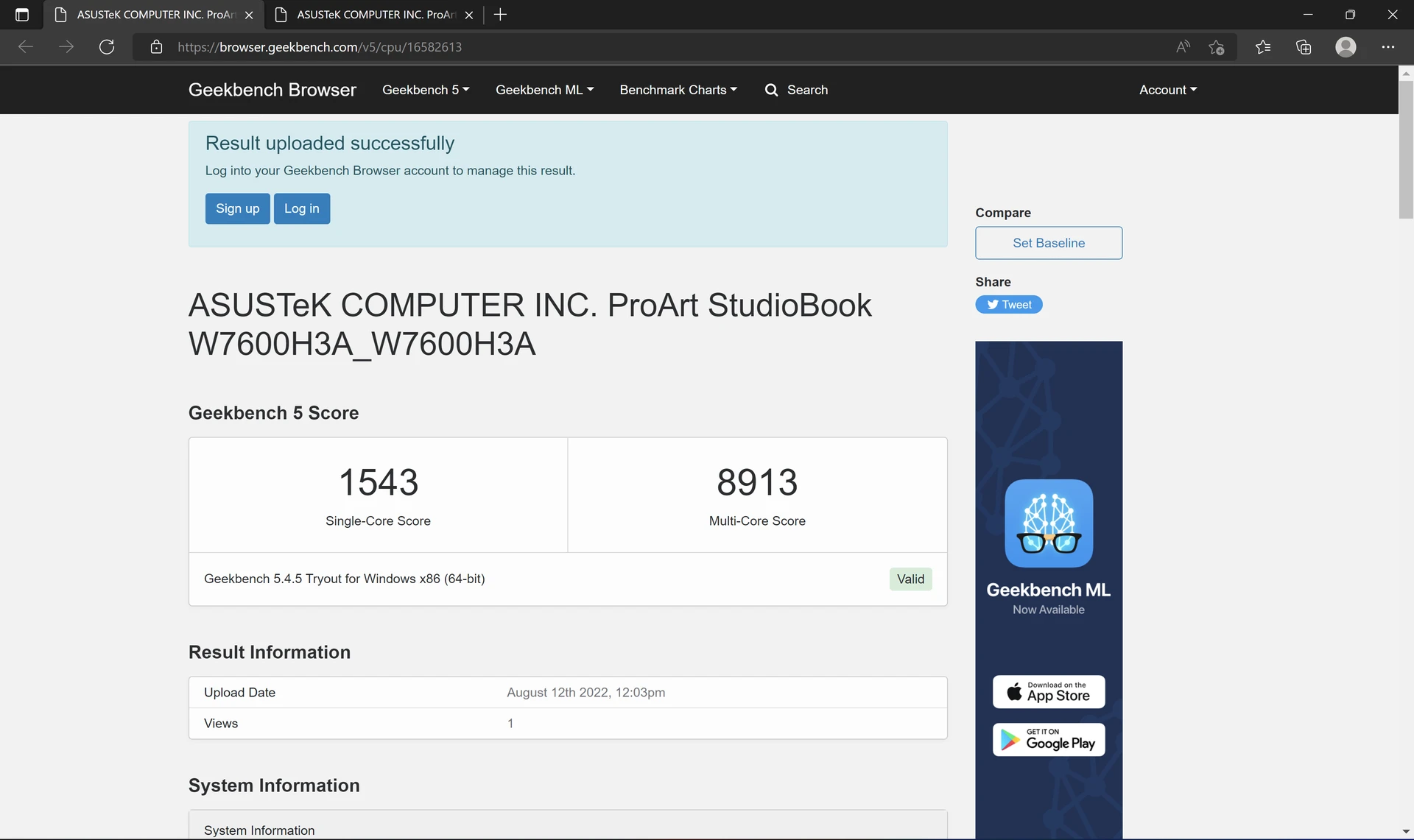Open the browser profile avatar
This screenshot has height=840, width=1414.
pos(1346,47)
